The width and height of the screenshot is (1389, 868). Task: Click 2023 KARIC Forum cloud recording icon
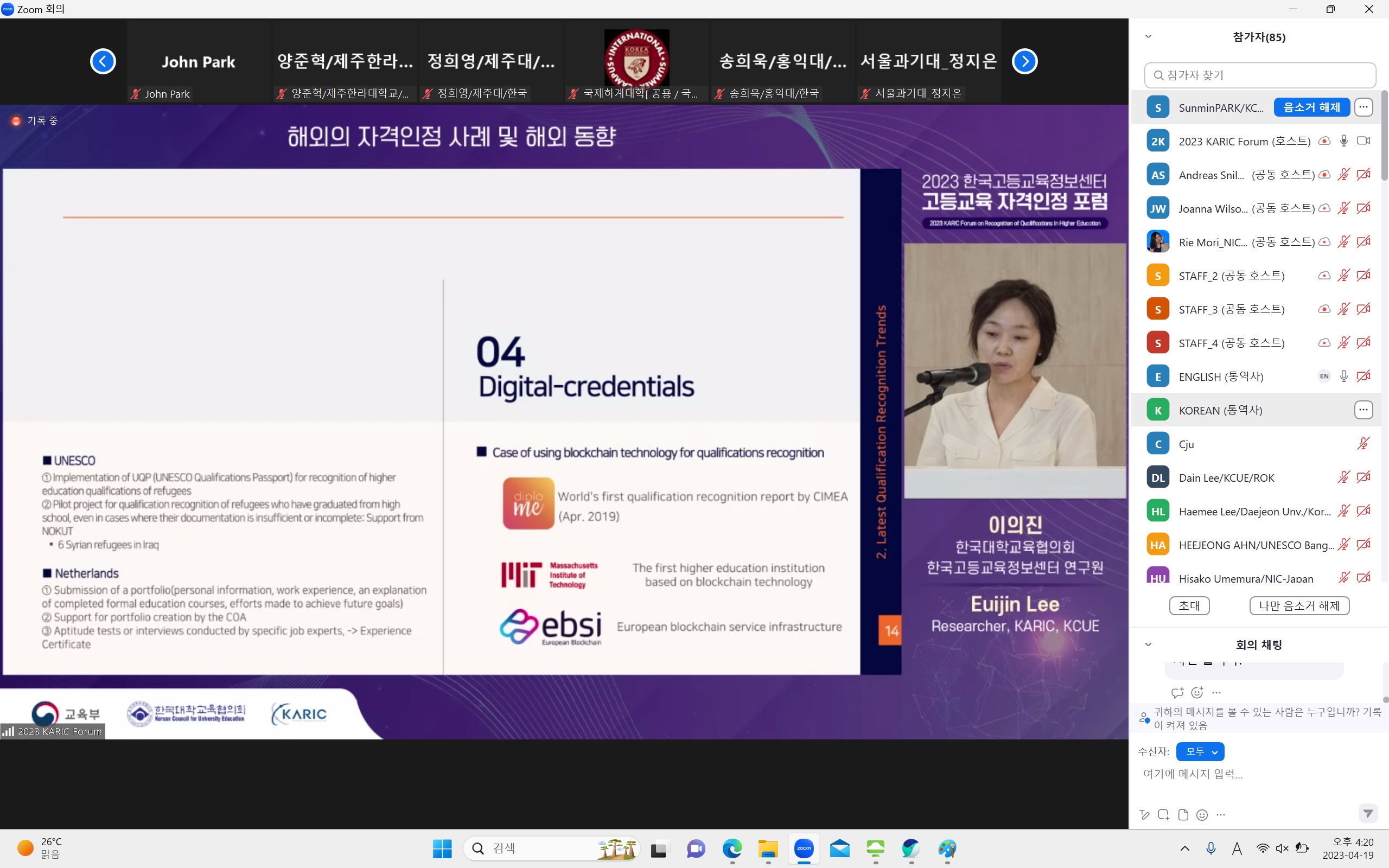(1324, 141)
